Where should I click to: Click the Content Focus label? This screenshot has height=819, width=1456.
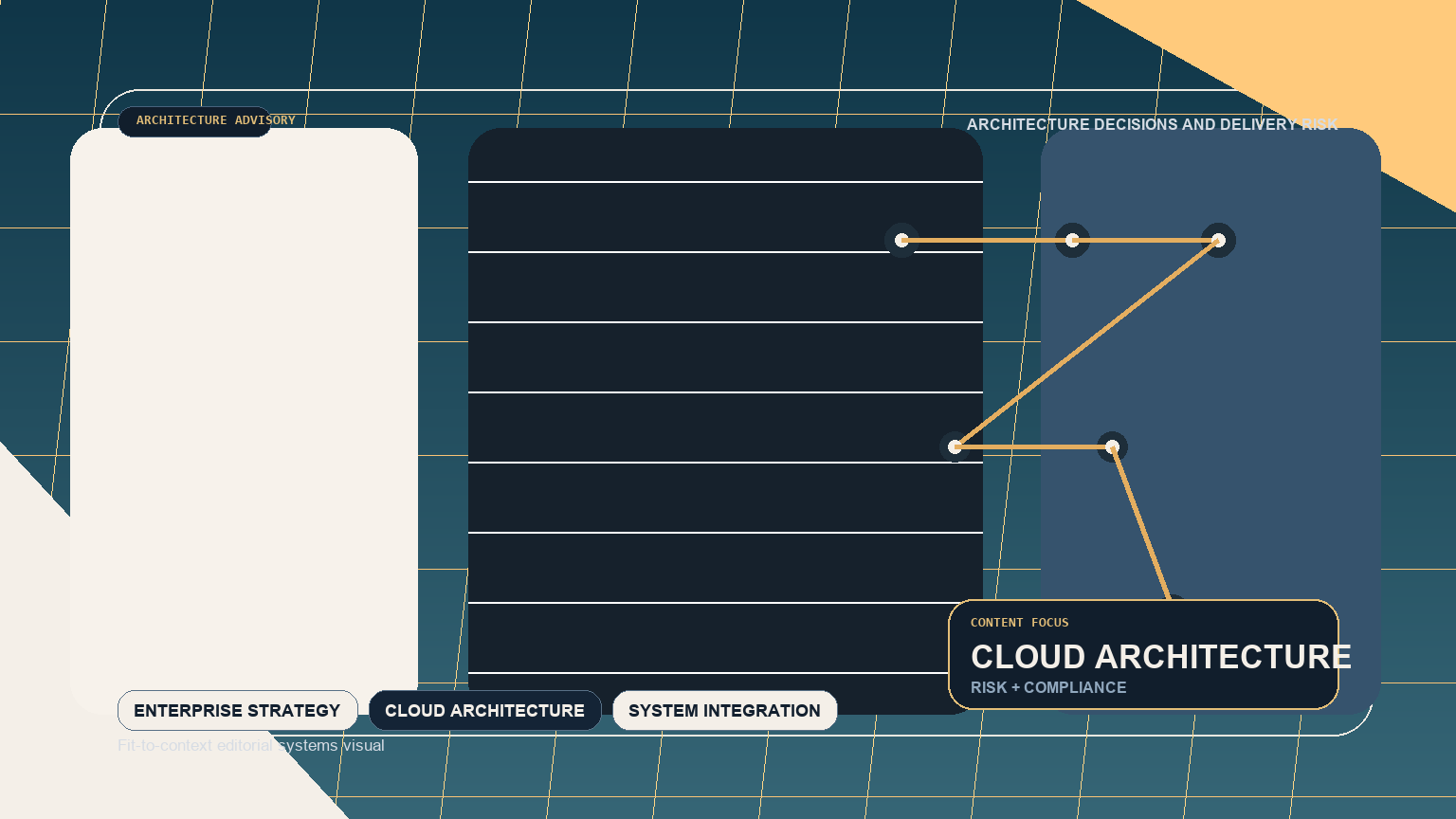click(x=1019, y=623)
